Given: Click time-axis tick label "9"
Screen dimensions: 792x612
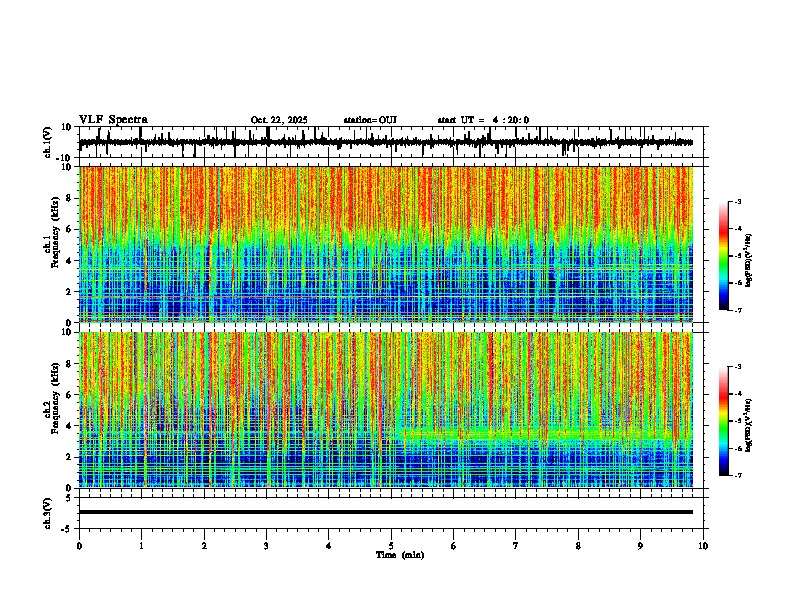Looking at the screenshot, I should [x=640, y=546].
